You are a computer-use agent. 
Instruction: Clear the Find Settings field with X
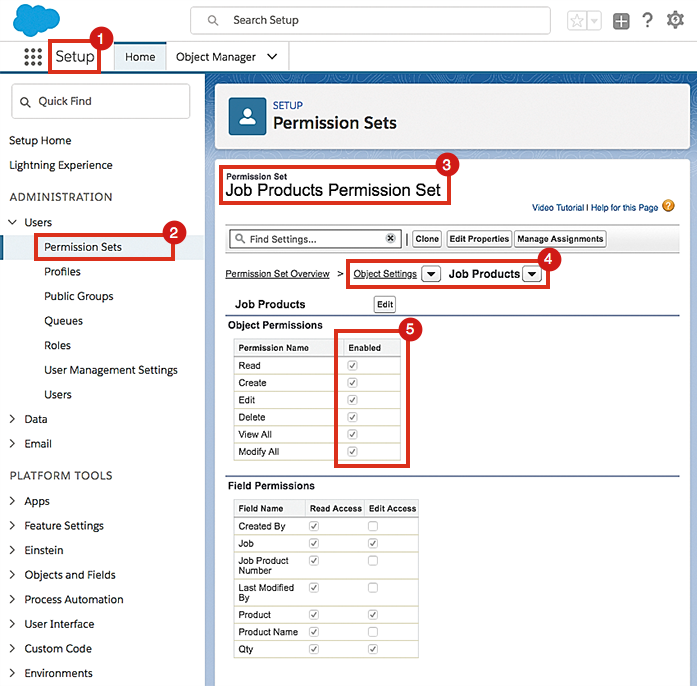(x=390, y=238)
